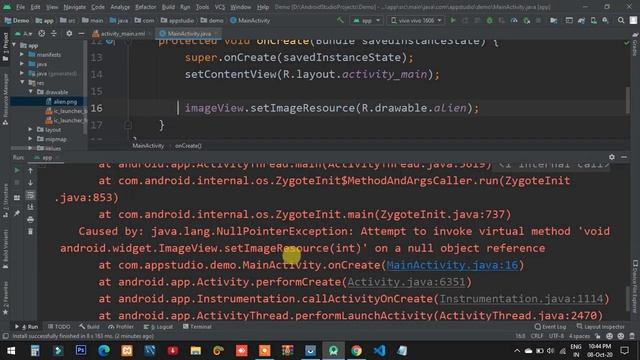Screen dimensions: 640x360
Task: Open the Terminal tool window button
Action: [x=197, y=327]
